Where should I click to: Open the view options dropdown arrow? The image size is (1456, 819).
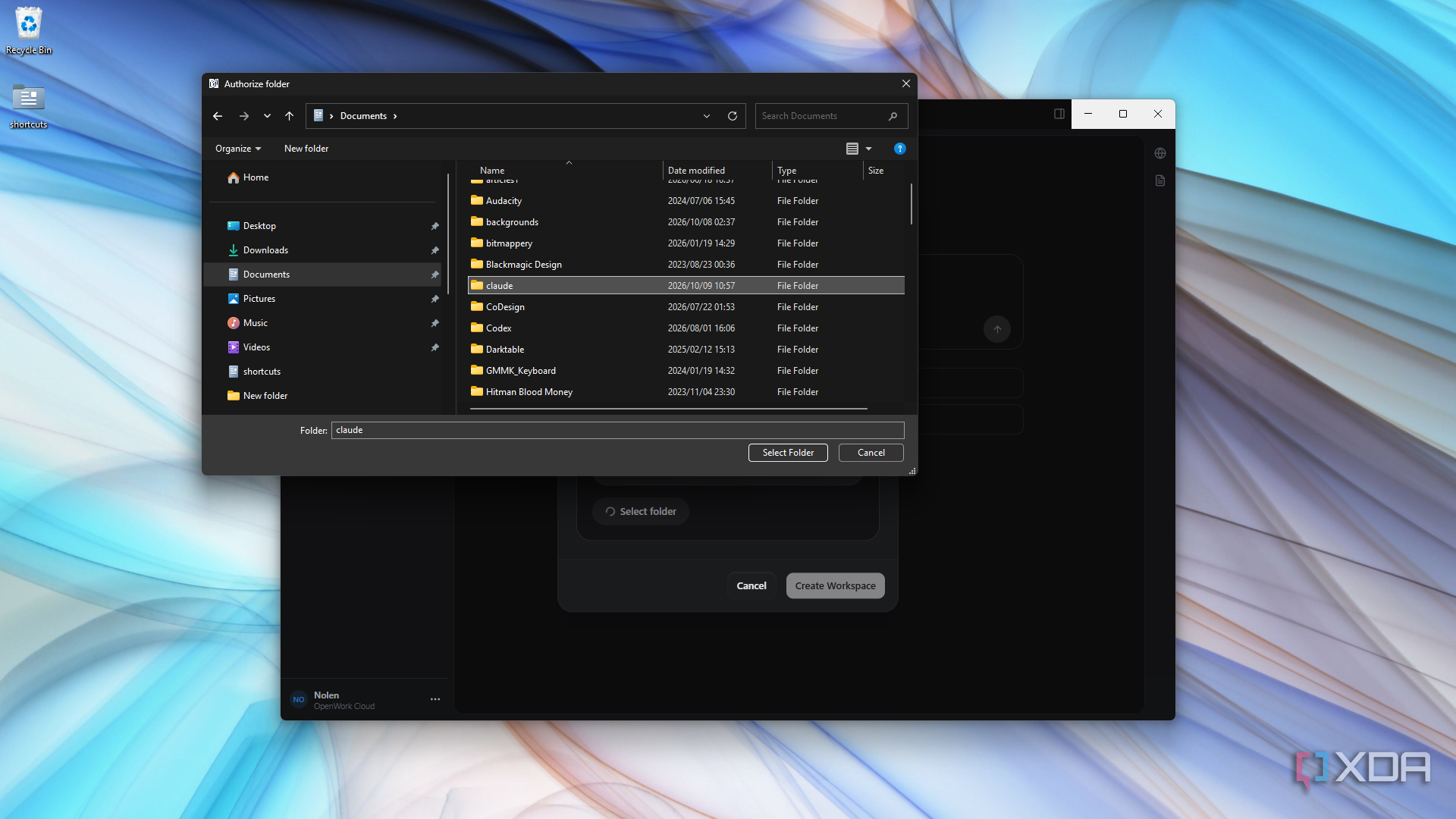click(x=869, y=149)
